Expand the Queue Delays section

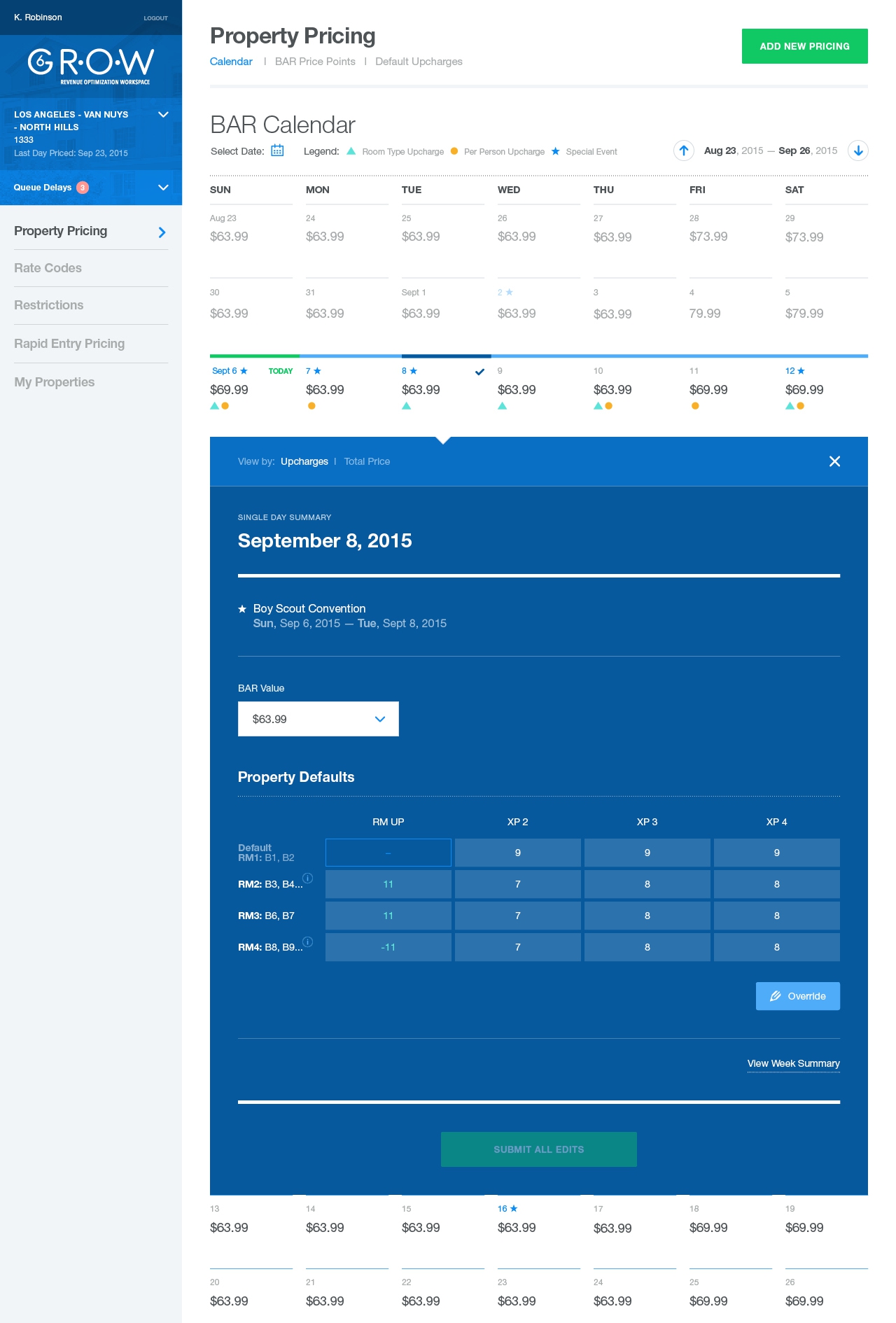163,188
